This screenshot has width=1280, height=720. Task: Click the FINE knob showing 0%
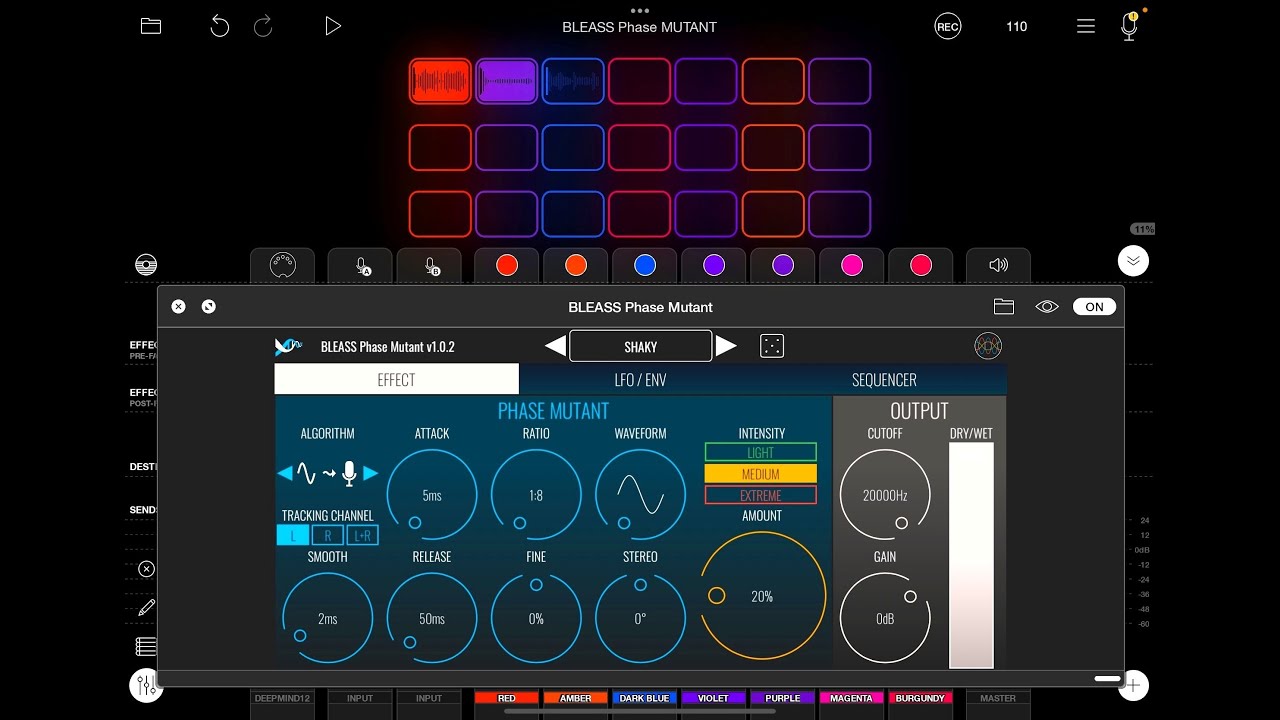pyautogui.click(x=536, y=619)
